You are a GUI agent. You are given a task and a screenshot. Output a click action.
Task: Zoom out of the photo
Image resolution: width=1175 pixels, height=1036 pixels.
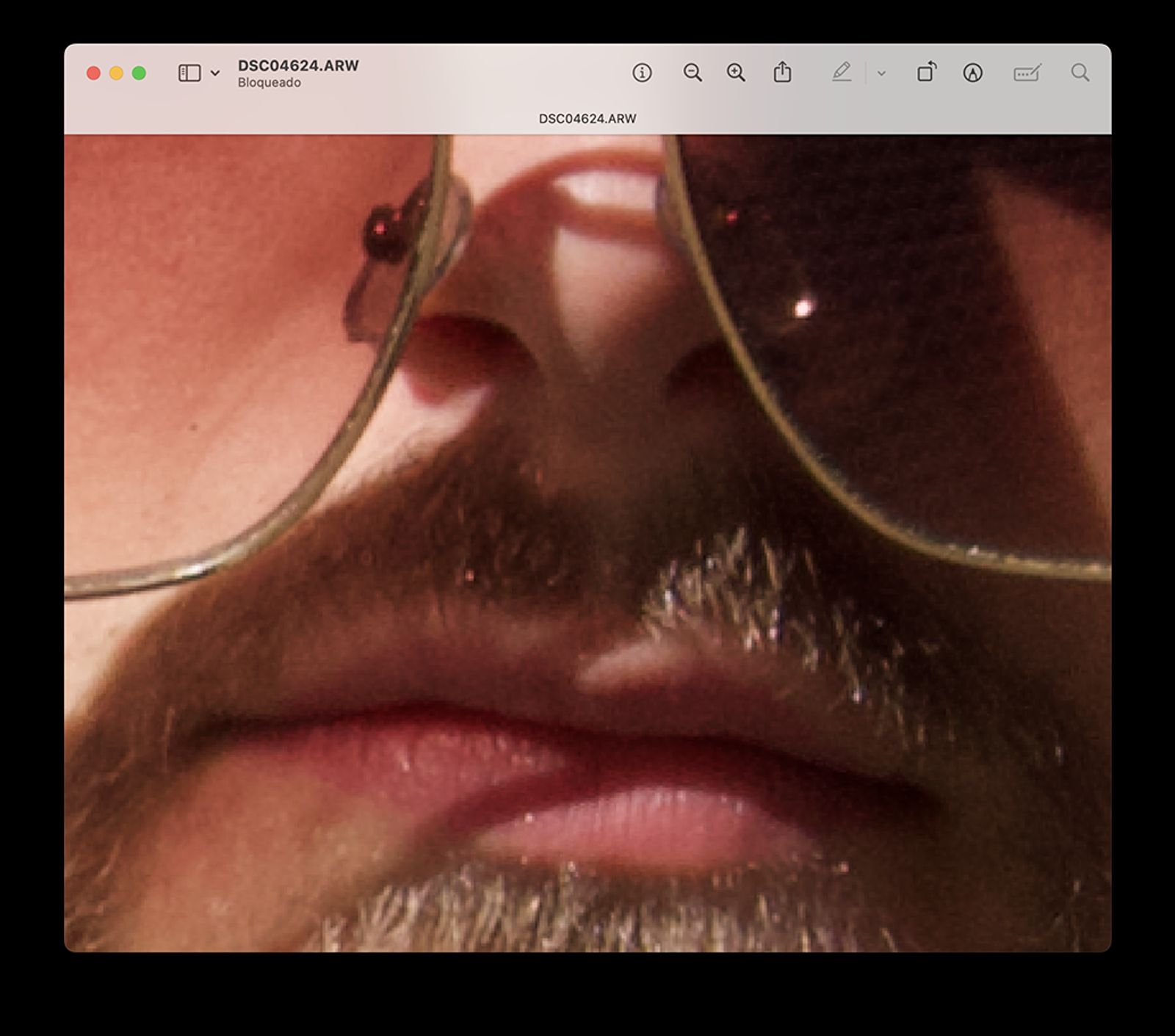[692, 73]
